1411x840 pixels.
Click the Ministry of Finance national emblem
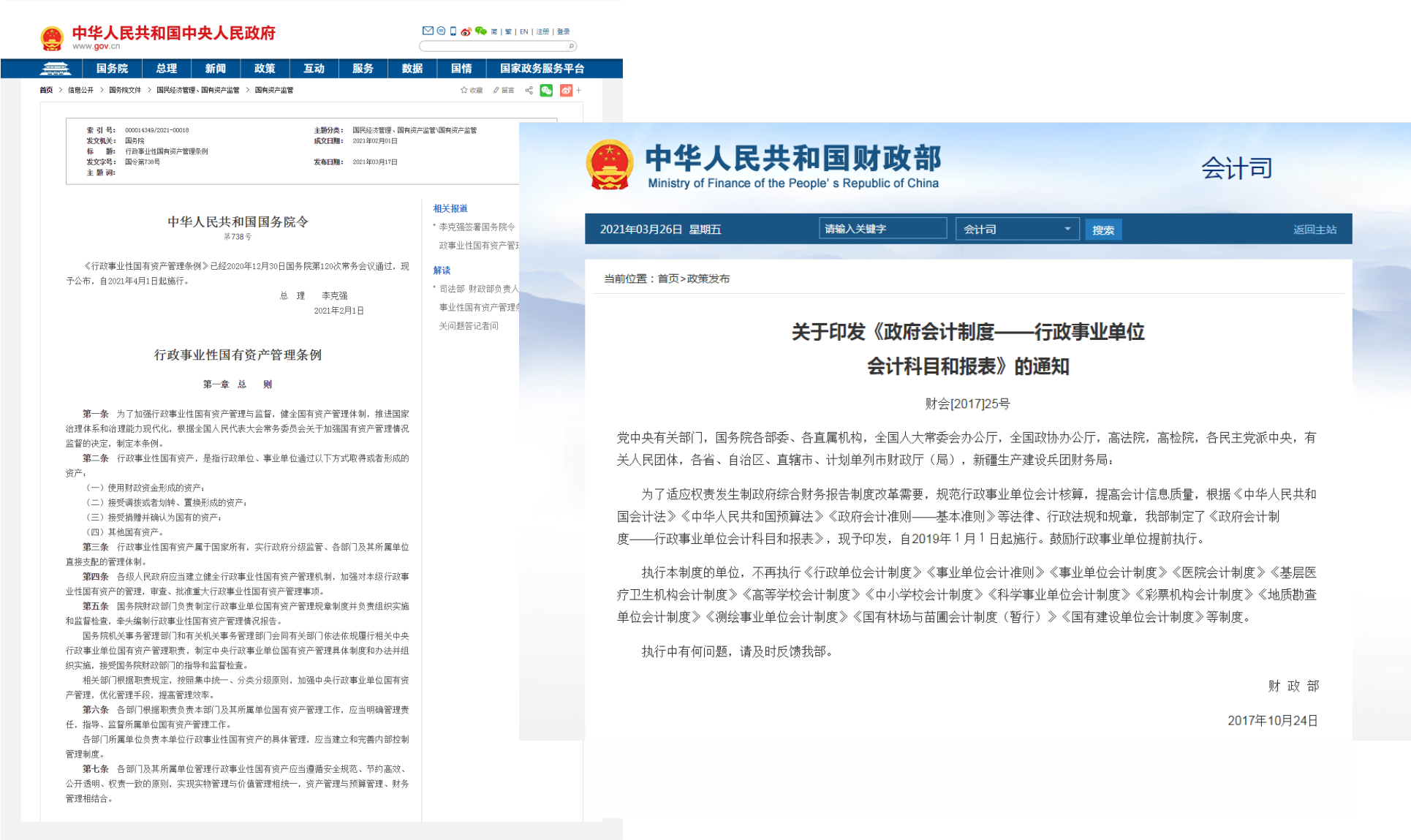click(x=610, y=165)
